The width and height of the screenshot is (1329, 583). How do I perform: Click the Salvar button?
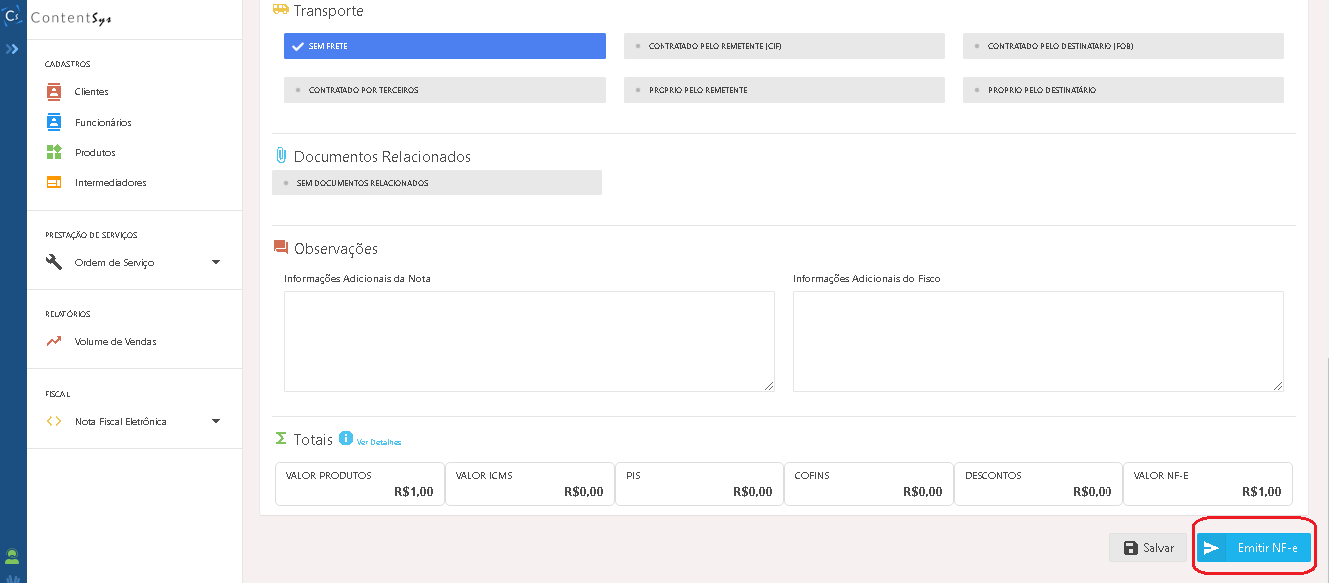tap(1148, 548)
